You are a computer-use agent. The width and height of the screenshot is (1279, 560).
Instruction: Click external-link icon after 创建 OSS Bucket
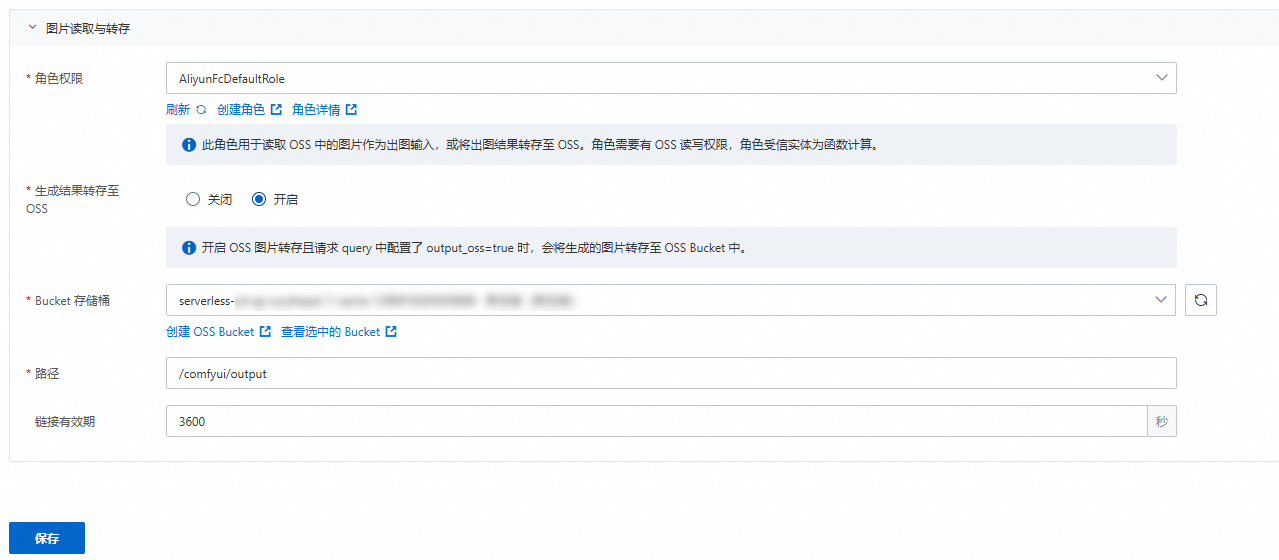coord(265,332)
